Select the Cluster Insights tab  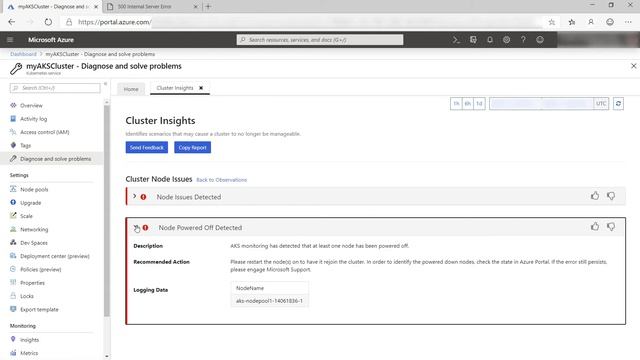[175, 88]
